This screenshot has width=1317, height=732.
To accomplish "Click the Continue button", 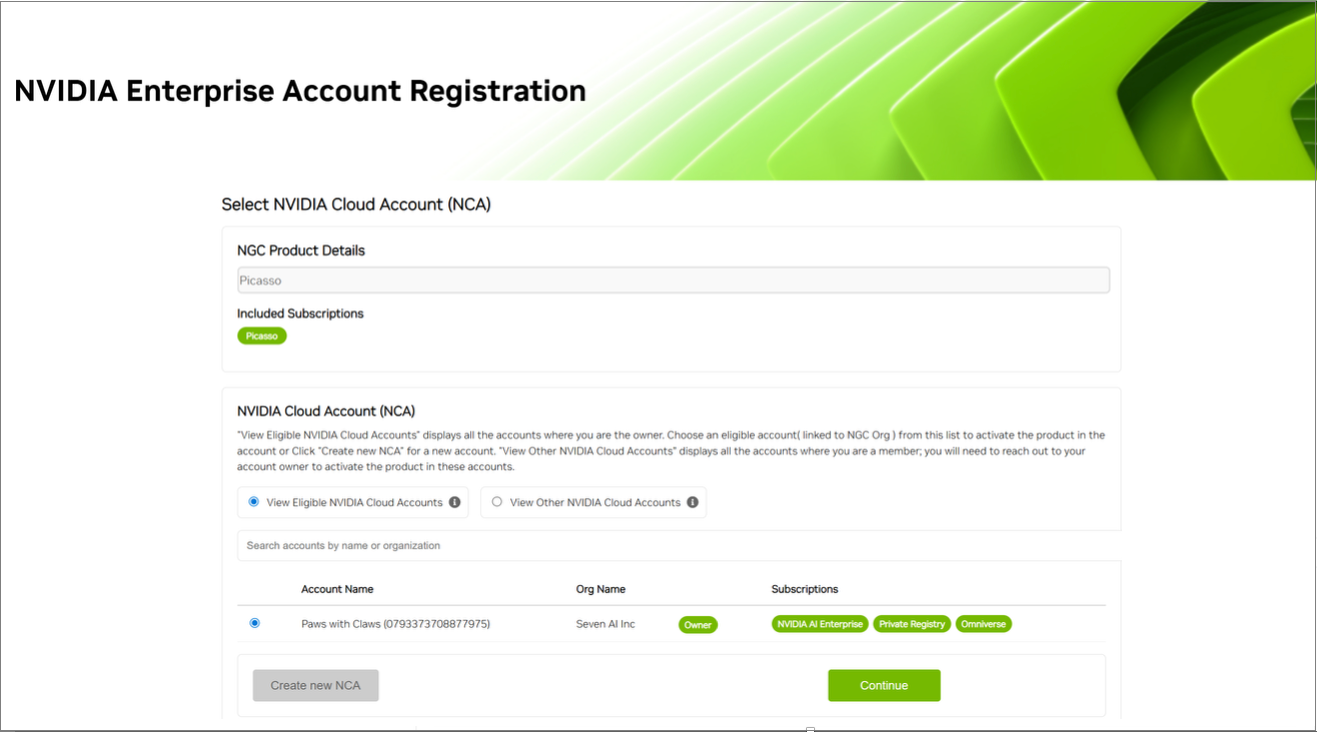I will [884, 685].
